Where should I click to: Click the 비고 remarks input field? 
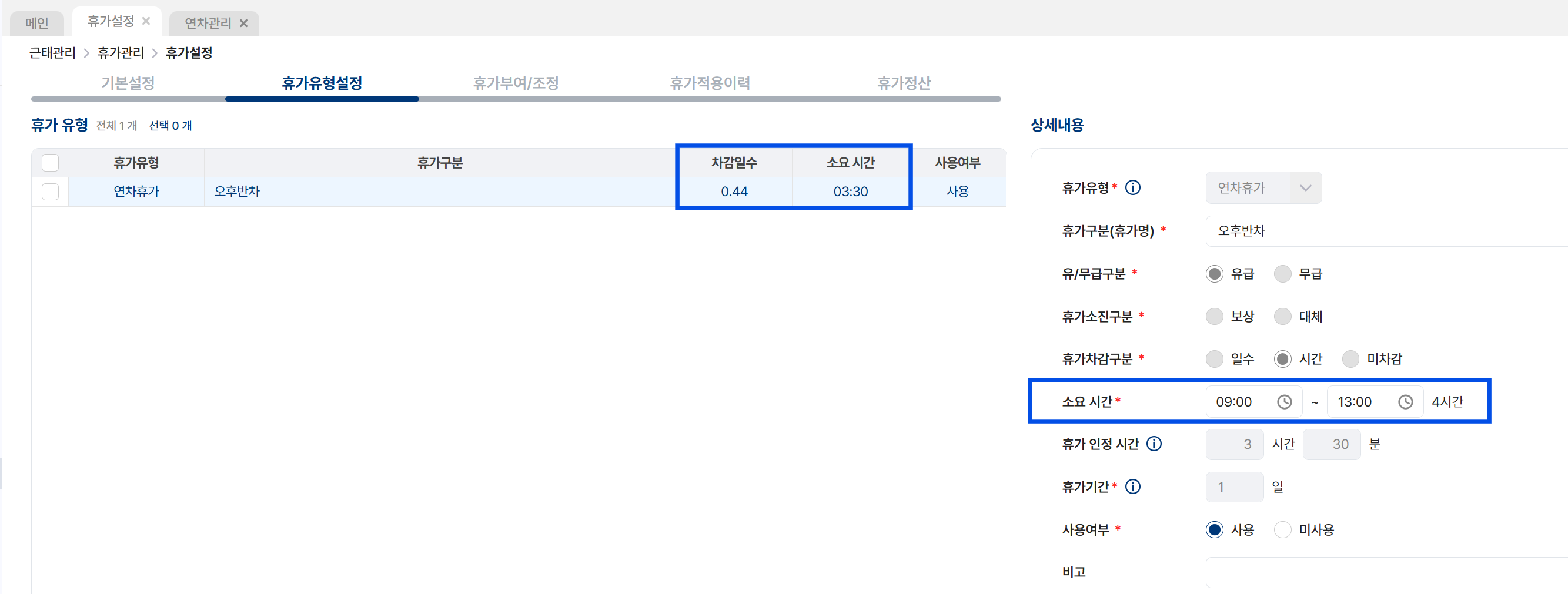[1386, 572]
